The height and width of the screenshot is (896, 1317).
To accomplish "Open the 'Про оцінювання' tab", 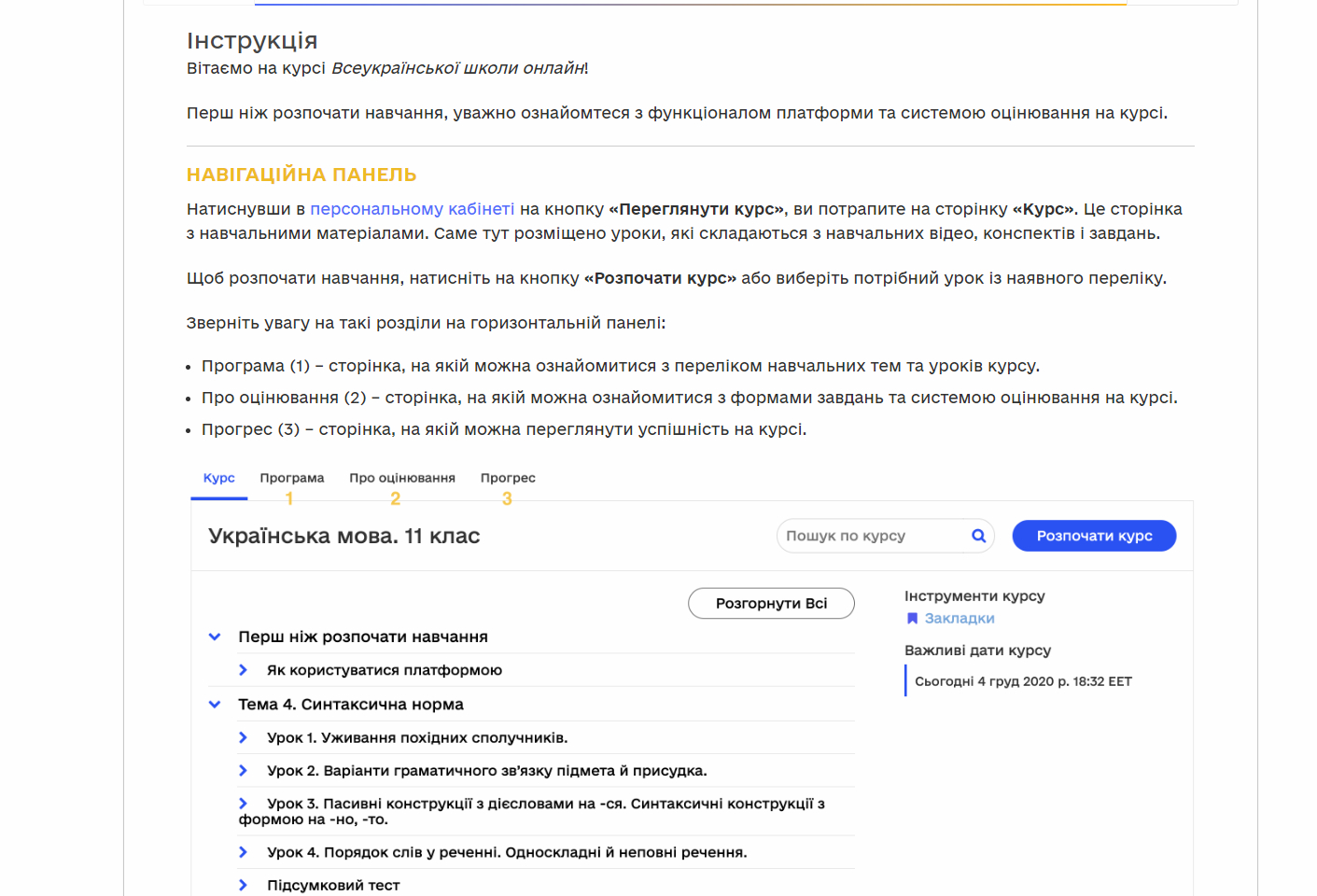I will [402, 478].
